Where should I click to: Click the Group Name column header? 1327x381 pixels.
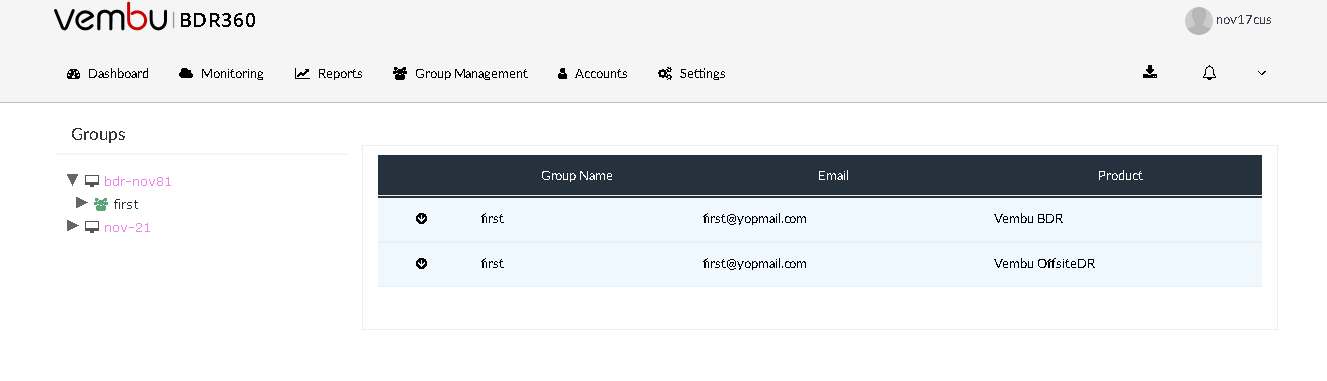[x=577, y=175]
